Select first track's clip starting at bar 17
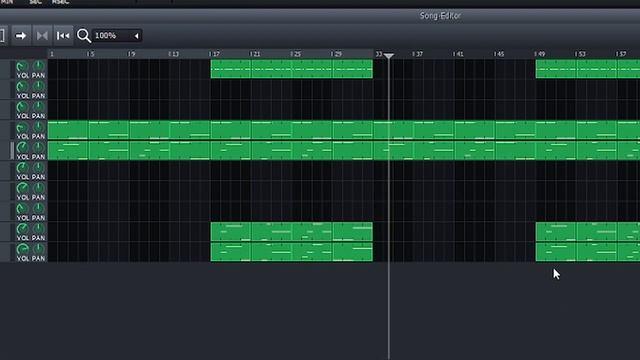The width and height of the screenshot is (640, 360). [231, 69]
